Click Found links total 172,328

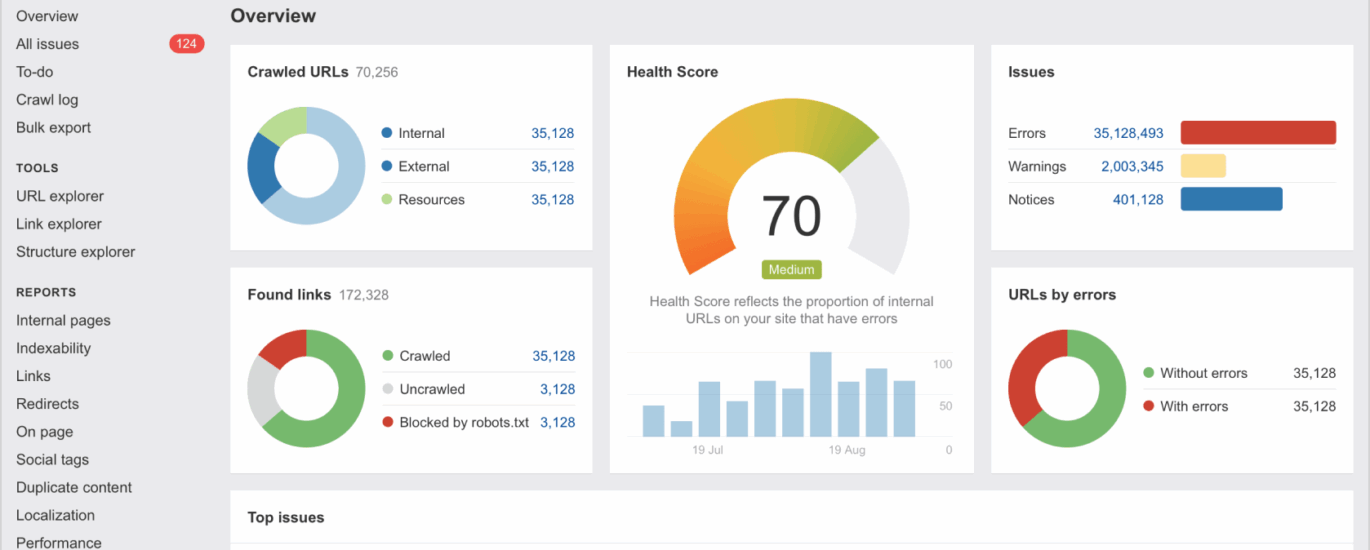coord(364,295)
